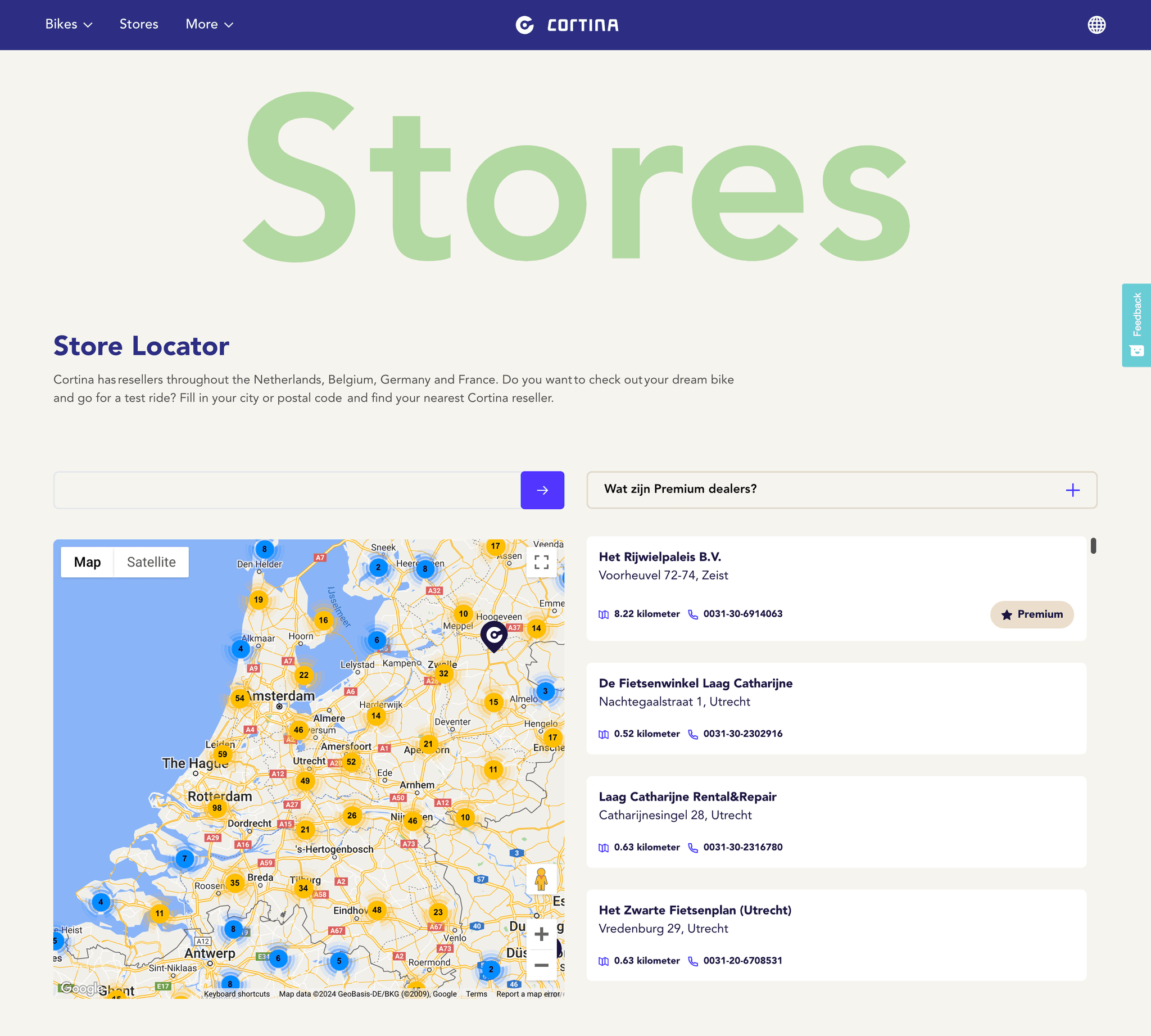The height and width of the screenshot is (1036, 1151).
Task: Toggle to Satellite map view
Action: [x=151, y=562]
